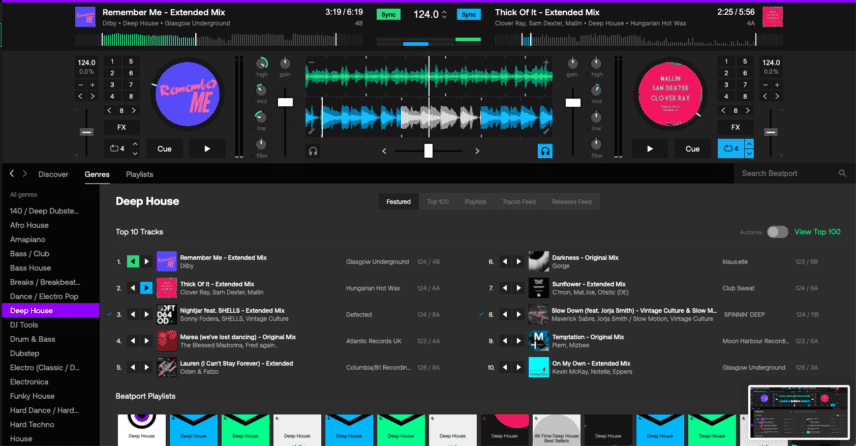Switch to the Genres tab
Screen dimensions: 856x446
coord(97,174)
